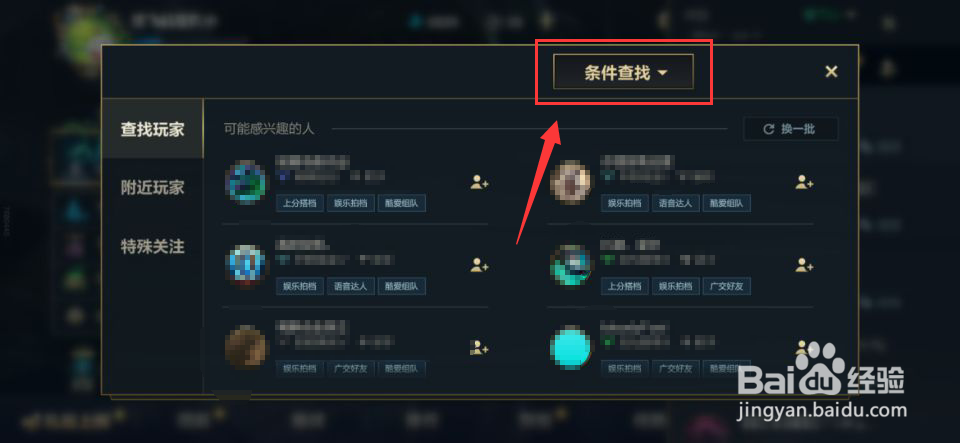Select the second right player's 广交好友 tag
The width and height of the screenshot is (960, 443).
click(726, 286)
